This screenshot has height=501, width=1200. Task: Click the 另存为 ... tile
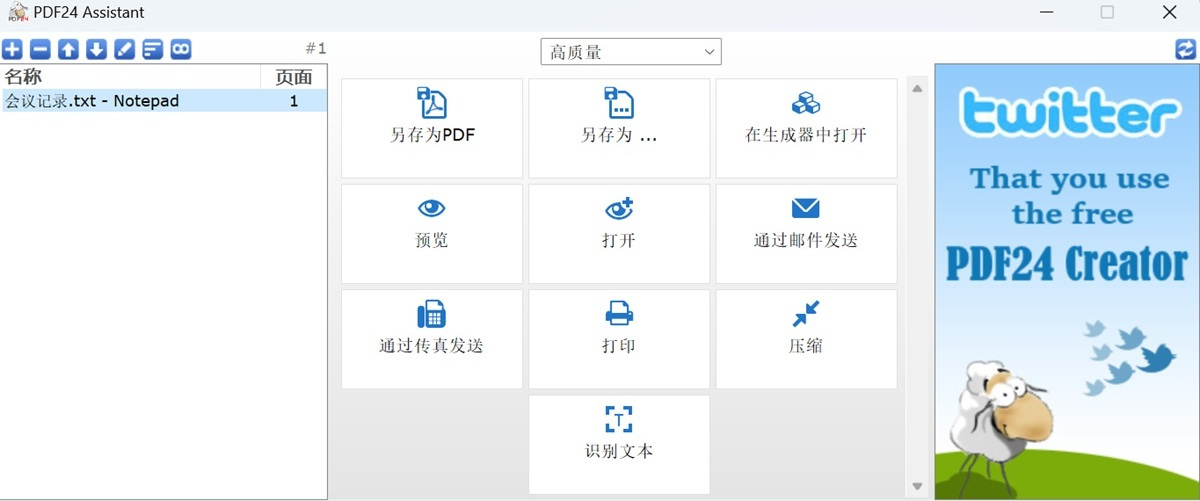pyautogui.click(x=619, y=128)
